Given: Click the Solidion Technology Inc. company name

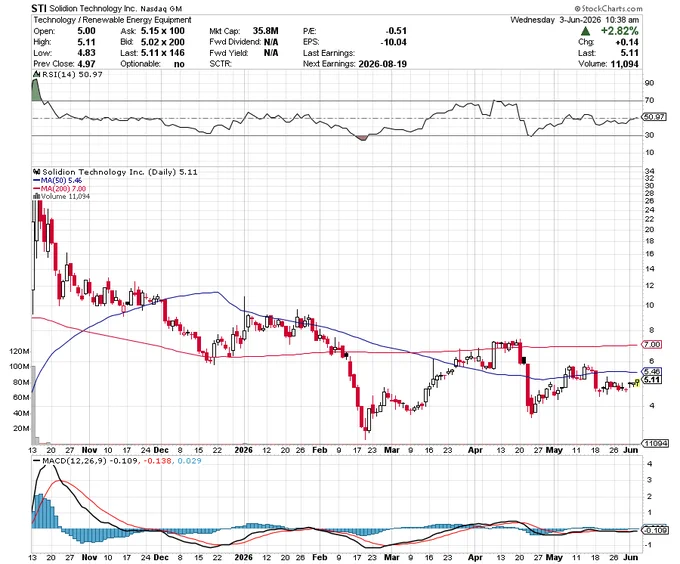Looking at the screenshot, I should tap(93, 9).
